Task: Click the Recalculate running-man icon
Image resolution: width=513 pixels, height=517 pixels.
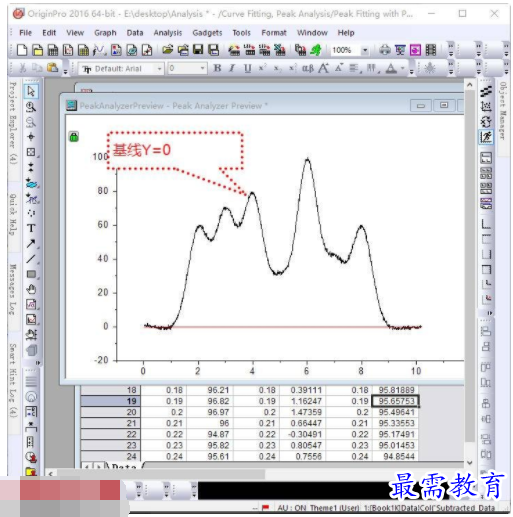Action: click(x=316, y=50)
